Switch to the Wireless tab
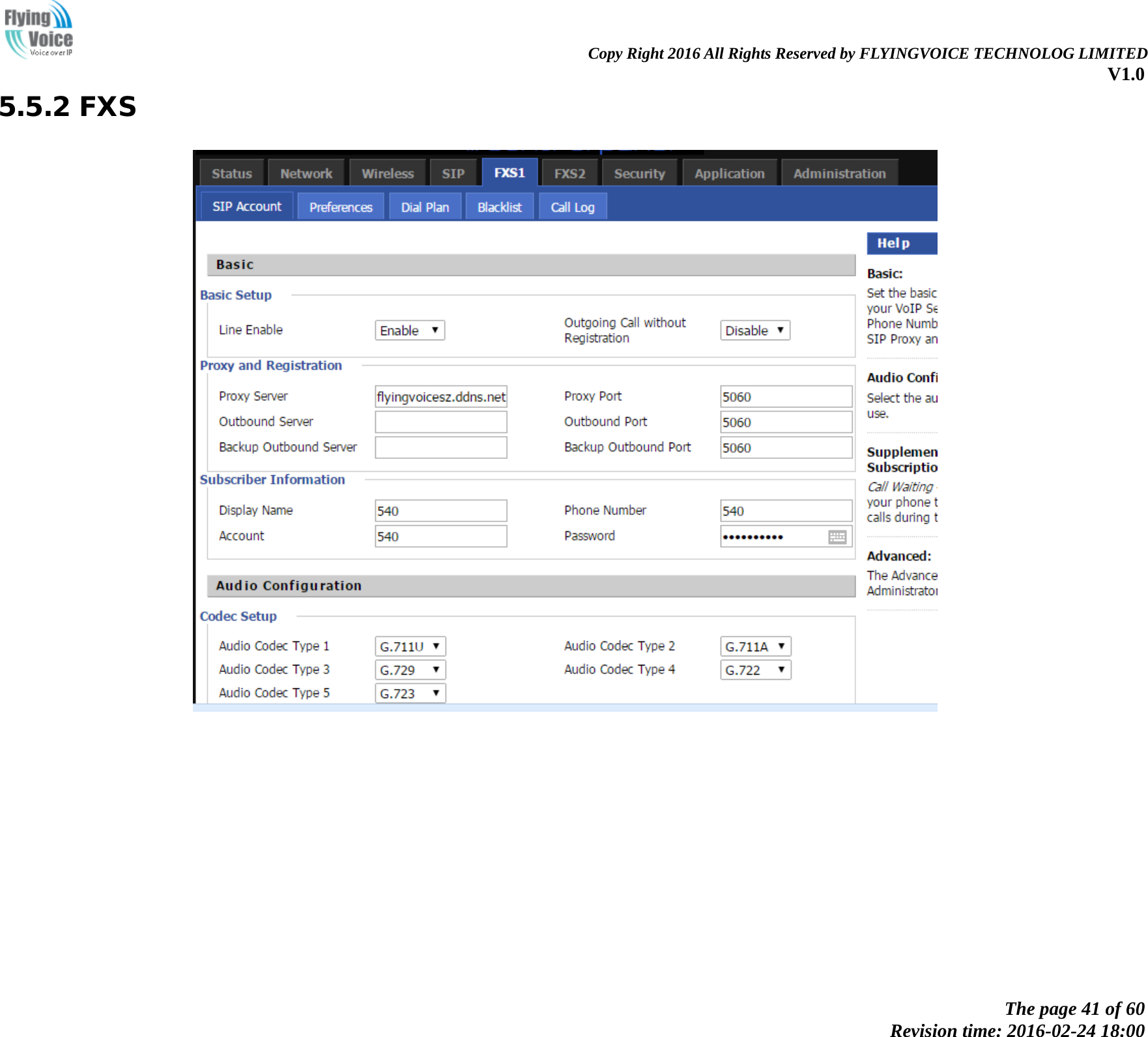The image size is (1148, 1037). (x=387, y=172)
